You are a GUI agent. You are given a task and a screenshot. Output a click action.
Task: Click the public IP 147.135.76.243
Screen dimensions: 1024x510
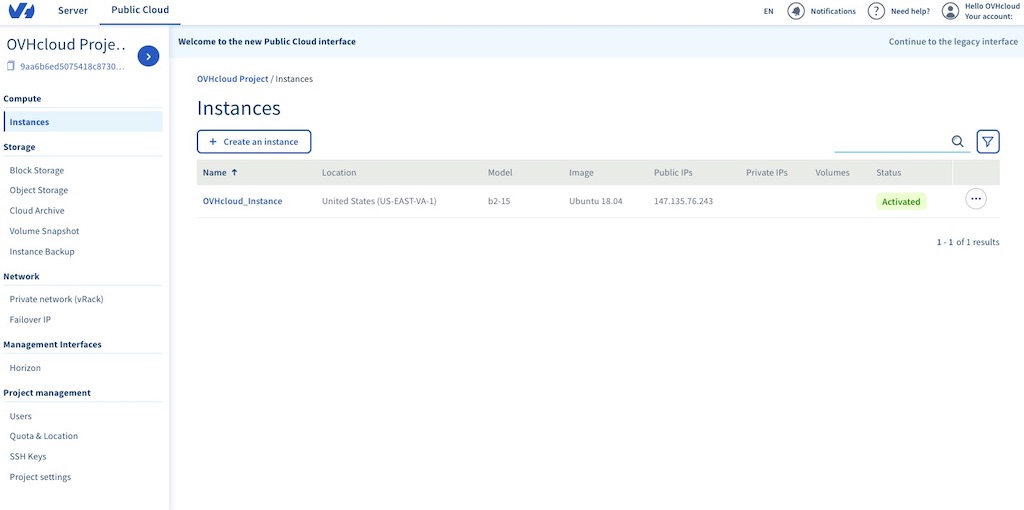point(683,201)
